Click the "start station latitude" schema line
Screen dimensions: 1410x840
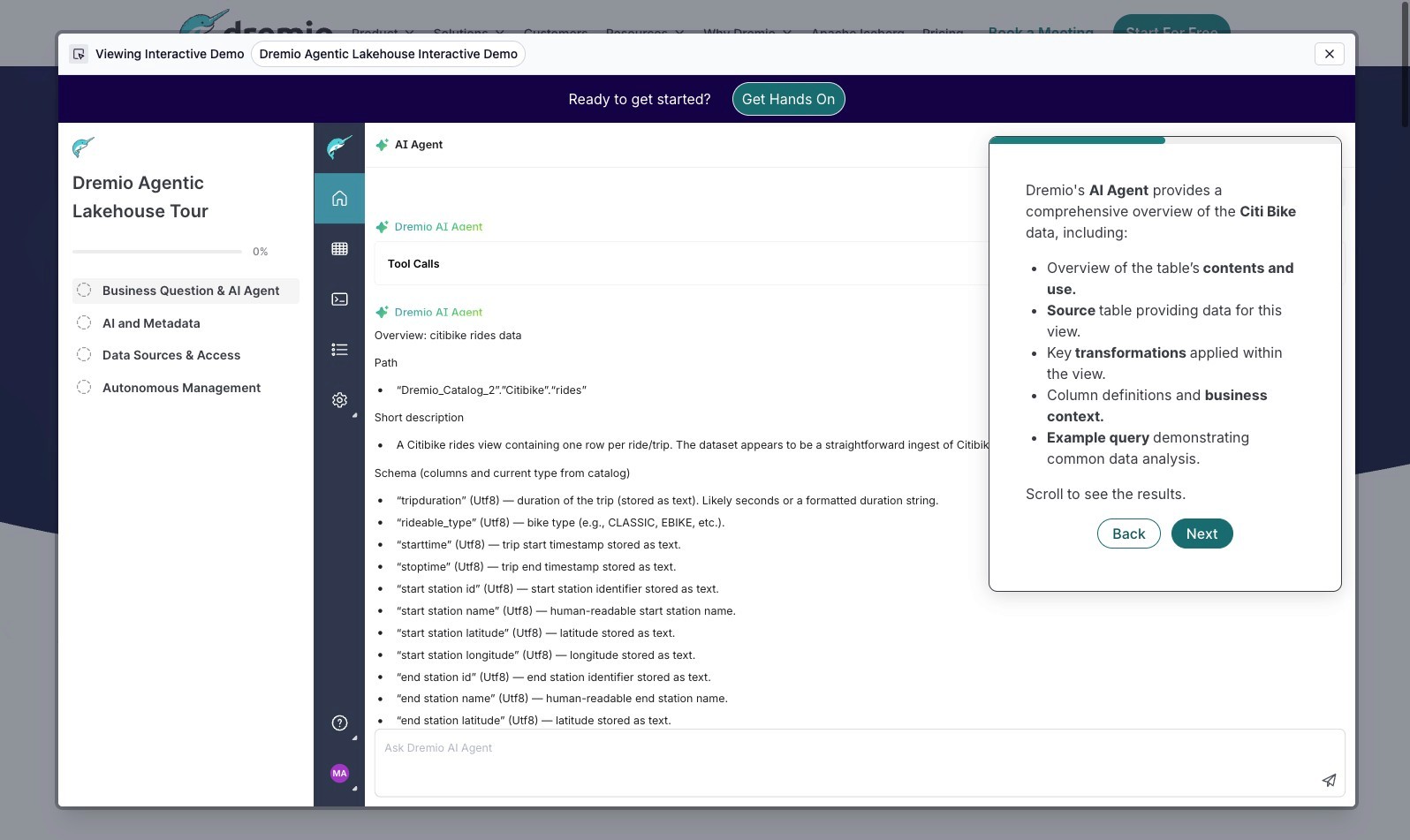tap(535, 633)
